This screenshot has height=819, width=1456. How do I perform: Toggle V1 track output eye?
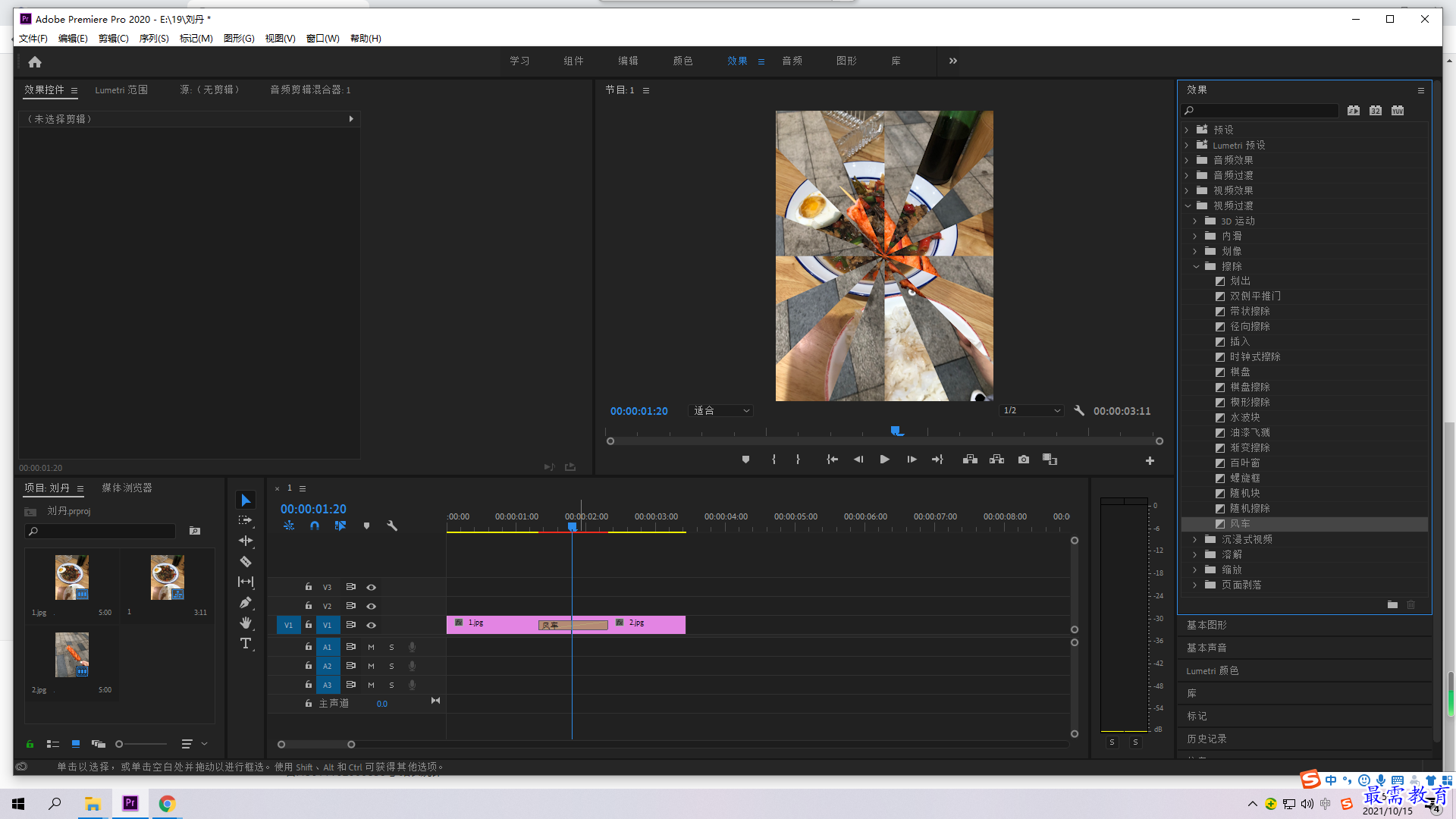372,625
